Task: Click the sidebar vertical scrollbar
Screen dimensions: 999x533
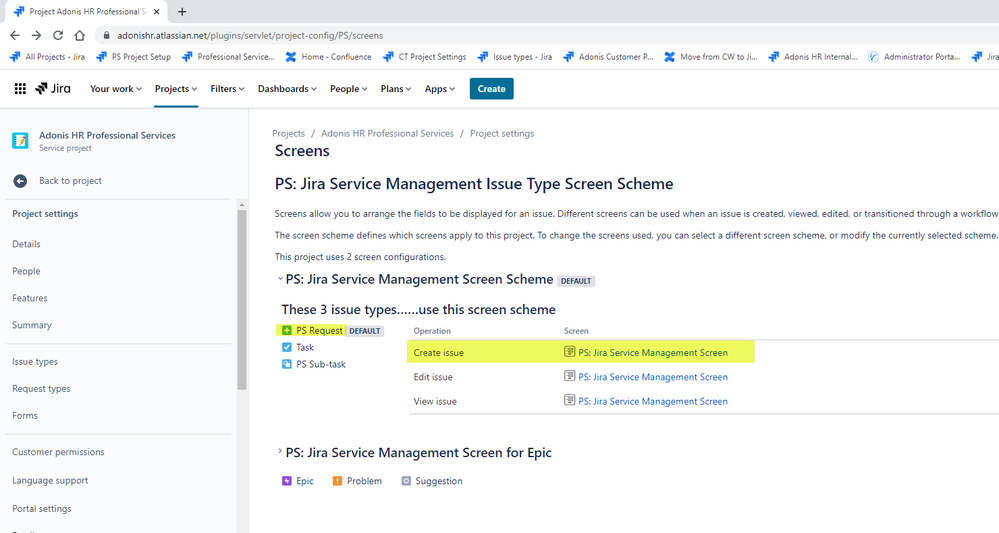Action: coord(241,299)
